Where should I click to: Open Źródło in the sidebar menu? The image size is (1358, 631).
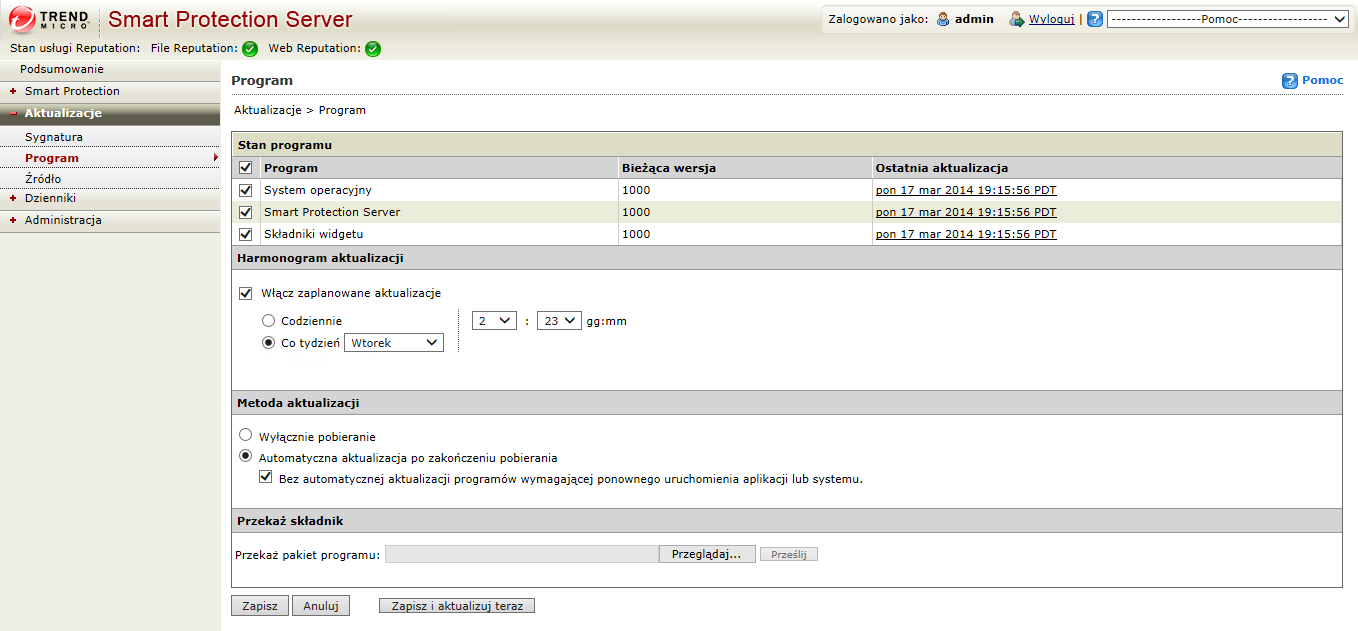43,179
